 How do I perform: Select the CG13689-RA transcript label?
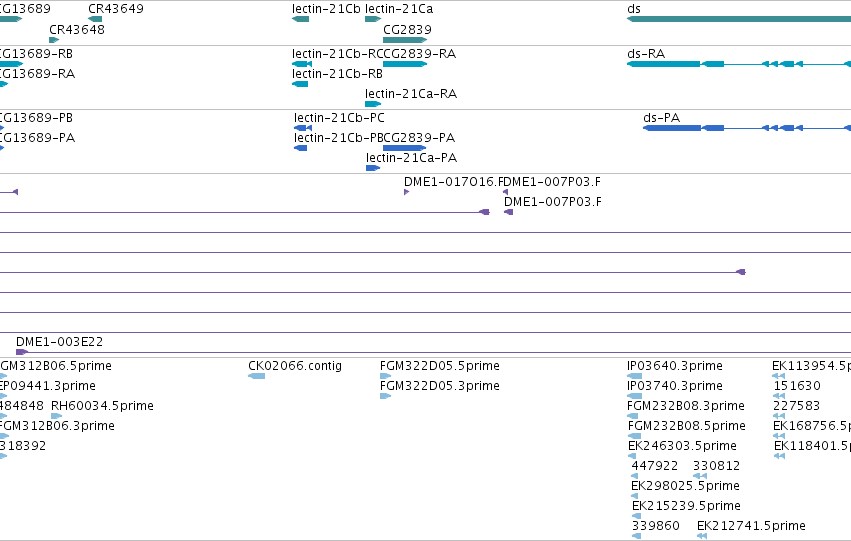pos(37,74)
